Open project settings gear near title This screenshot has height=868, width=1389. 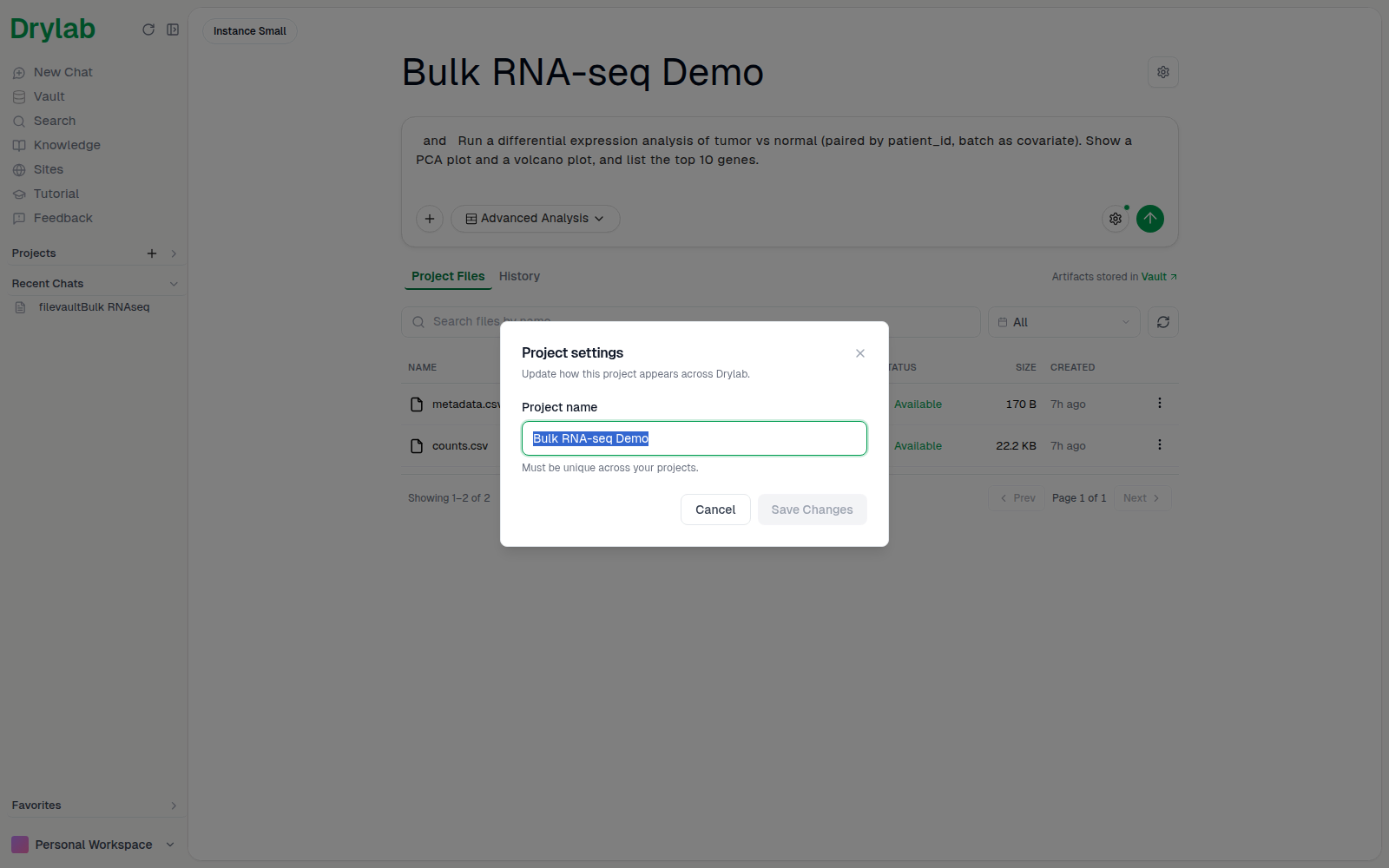[x=1163, y=72]
